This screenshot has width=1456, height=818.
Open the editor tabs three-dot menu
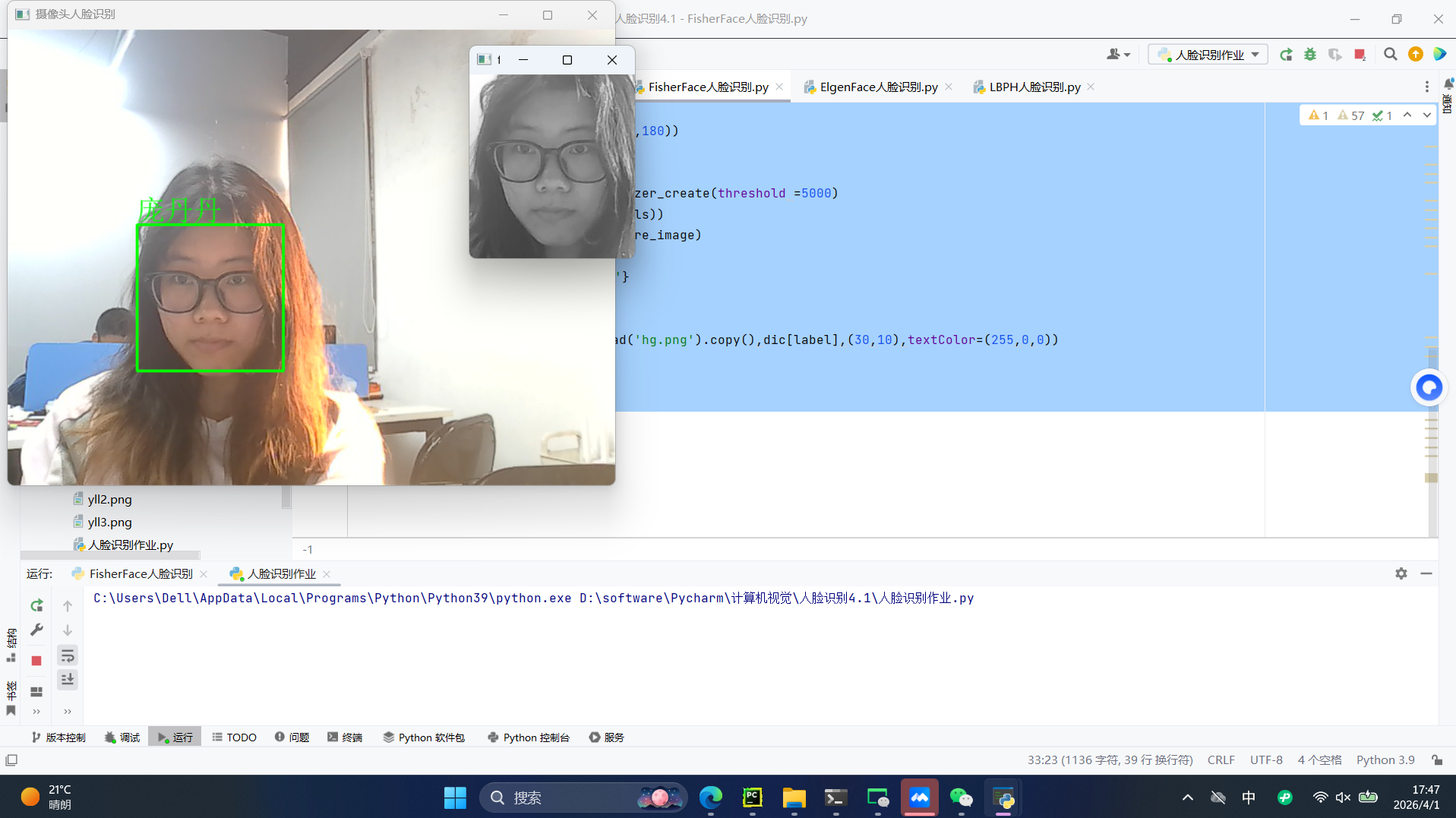click(x=1427, y=87)
